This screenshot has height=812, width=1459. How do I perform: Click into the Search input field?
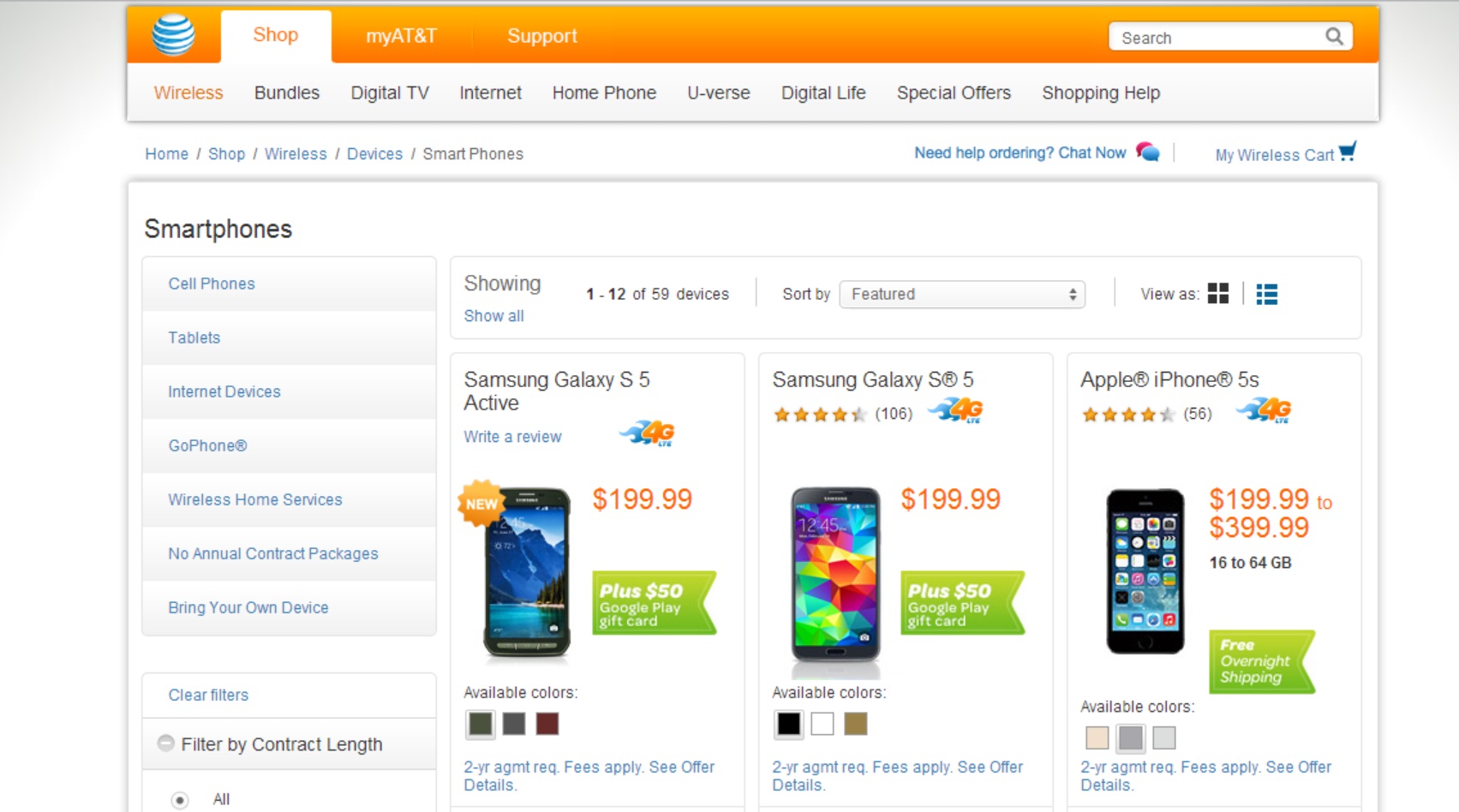coord(1217,38)
